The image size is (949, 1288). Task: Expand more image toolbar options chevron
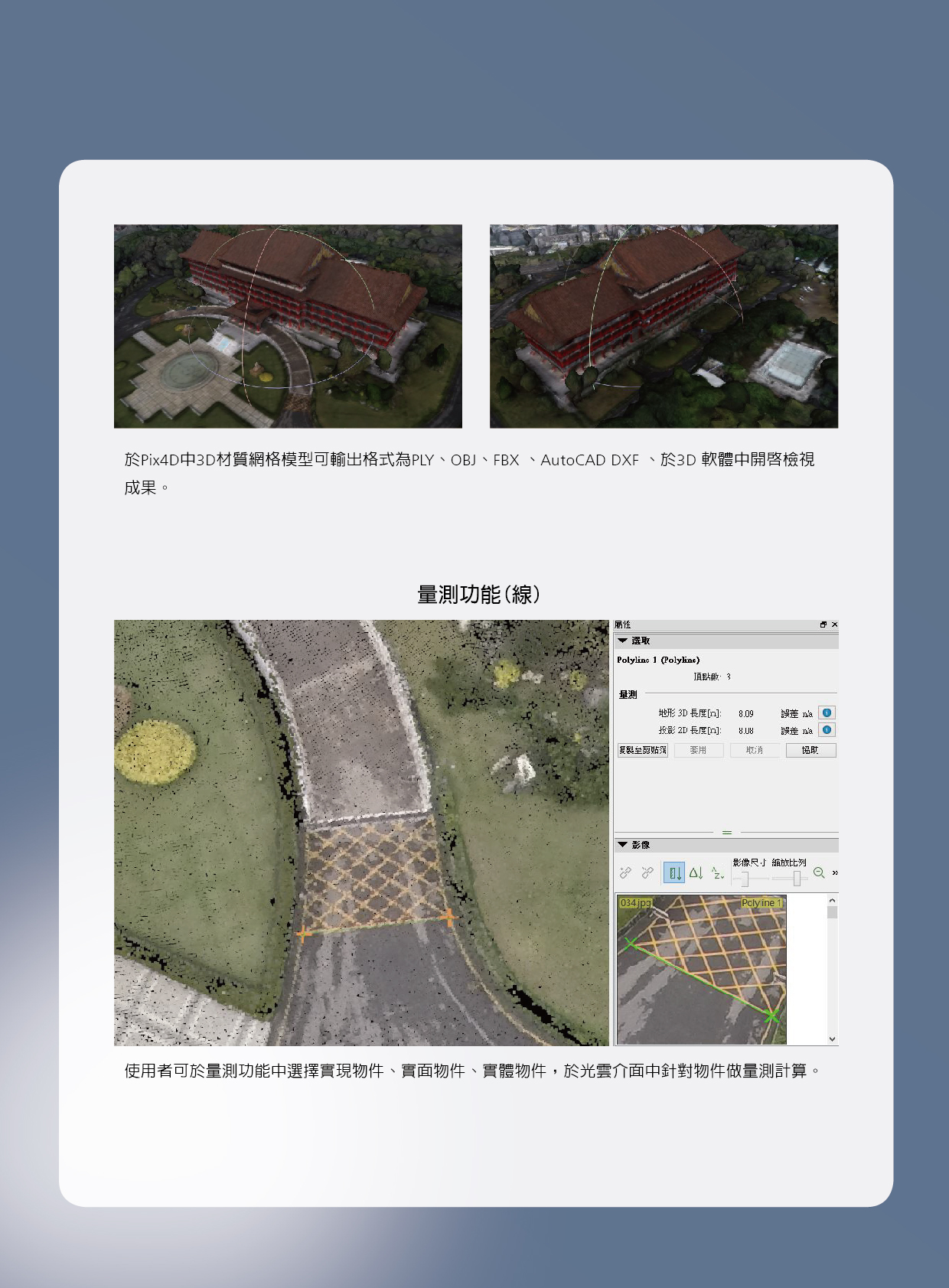pyautogui.click(x=835, y=872)
